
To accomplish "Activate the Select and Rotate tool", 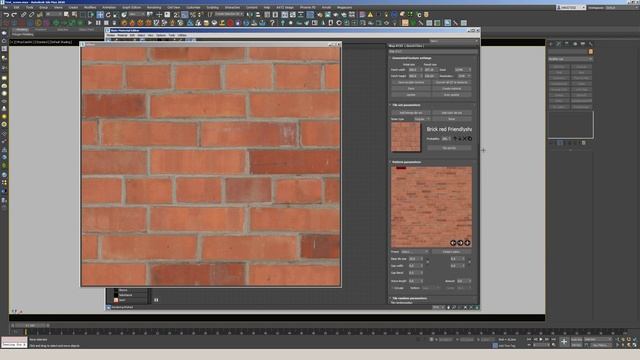I will [x=108, y=15].
